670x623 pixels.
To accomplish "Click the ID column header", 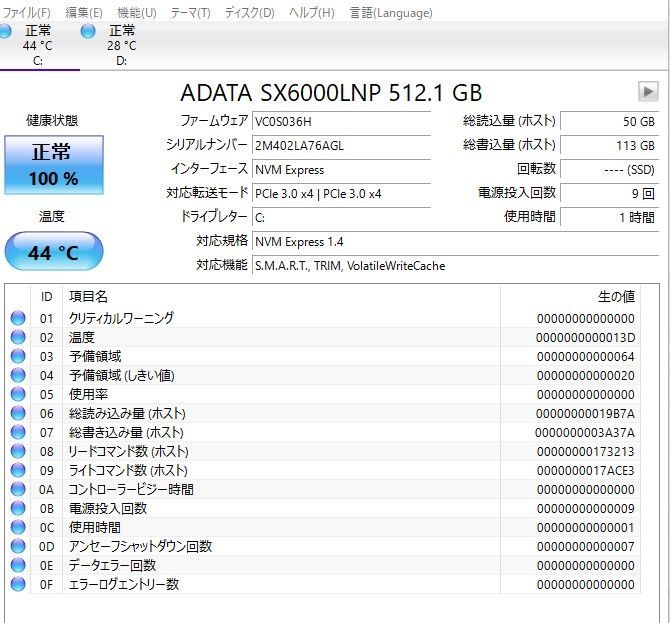I will click(x=47, y=296).
